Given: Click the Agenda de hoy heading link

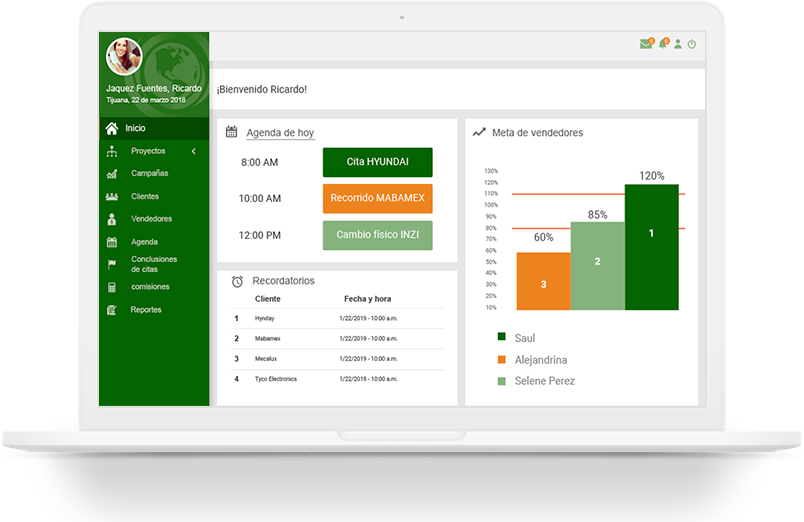Looking at the screenshot, I should click(x=280, y=133).
